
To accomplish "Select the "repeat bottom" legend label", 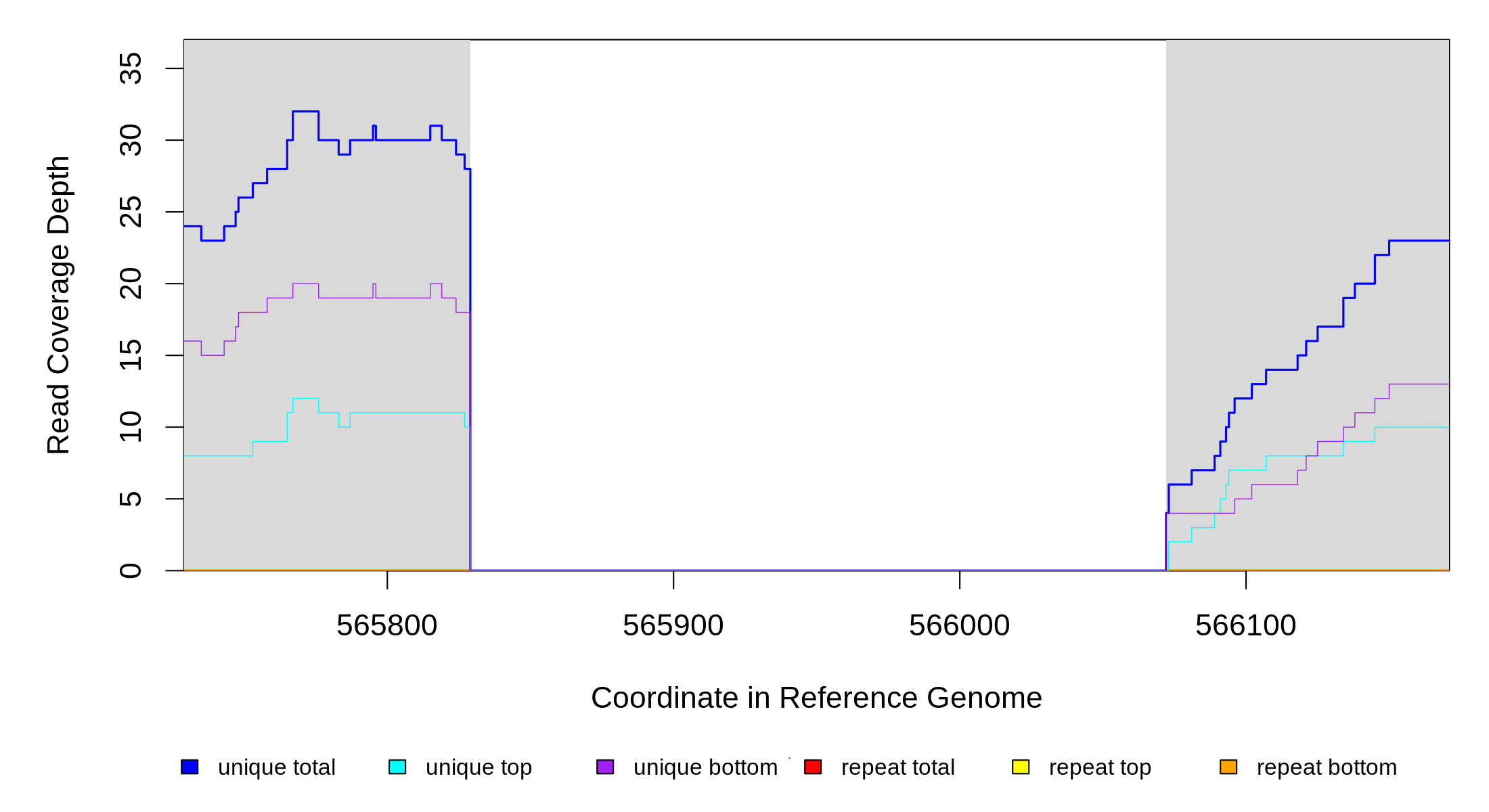I will pos(1327,767).
